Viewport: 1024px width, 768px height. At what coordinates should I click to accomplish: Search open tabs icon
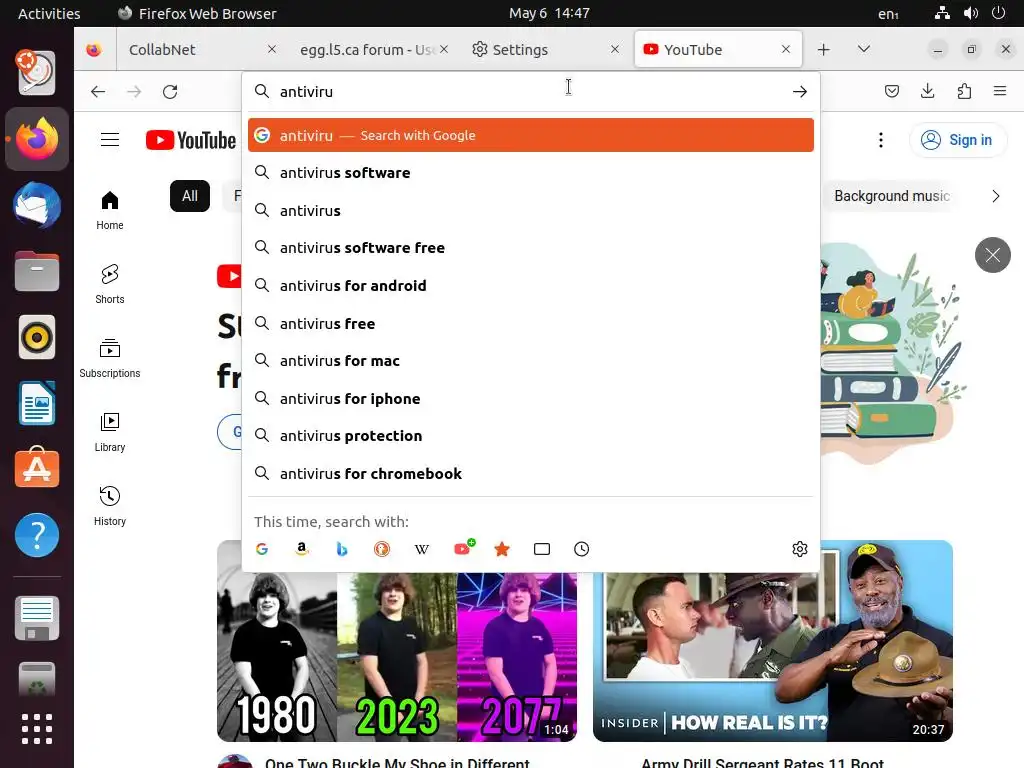(x=542, y=549)
